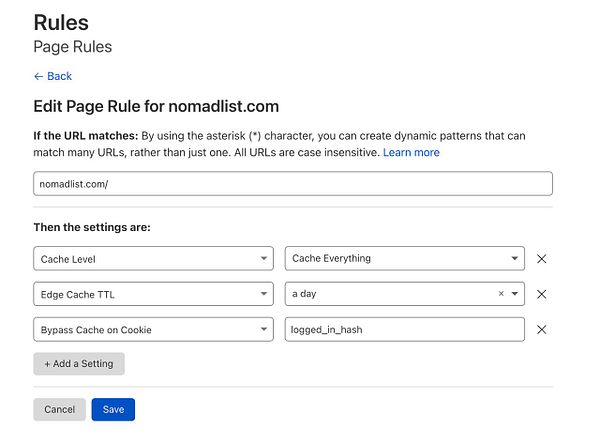The width and height of the screenshot is (600, 445).
Task: Open the Cache Everything value dropdown
Action: pos(404,258)
